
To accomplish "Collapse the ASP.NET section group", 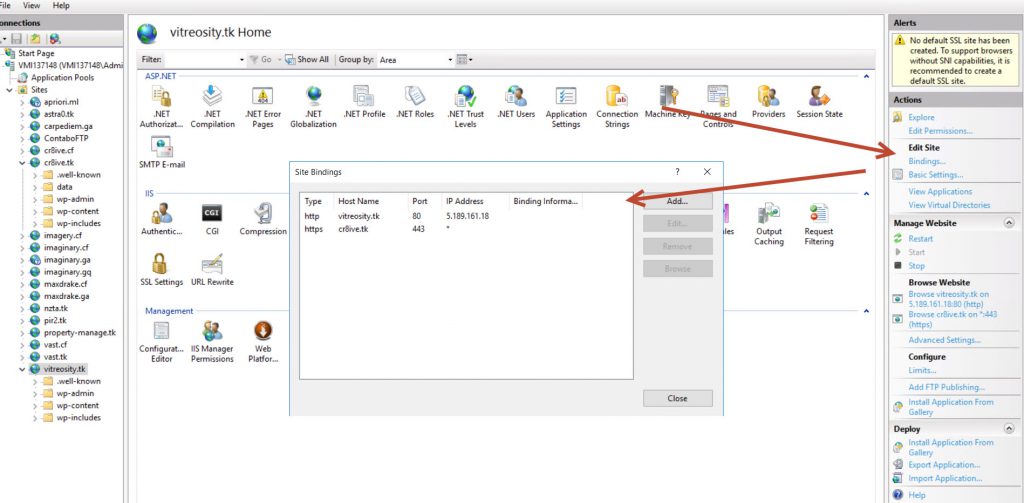I will click(866, 76).
